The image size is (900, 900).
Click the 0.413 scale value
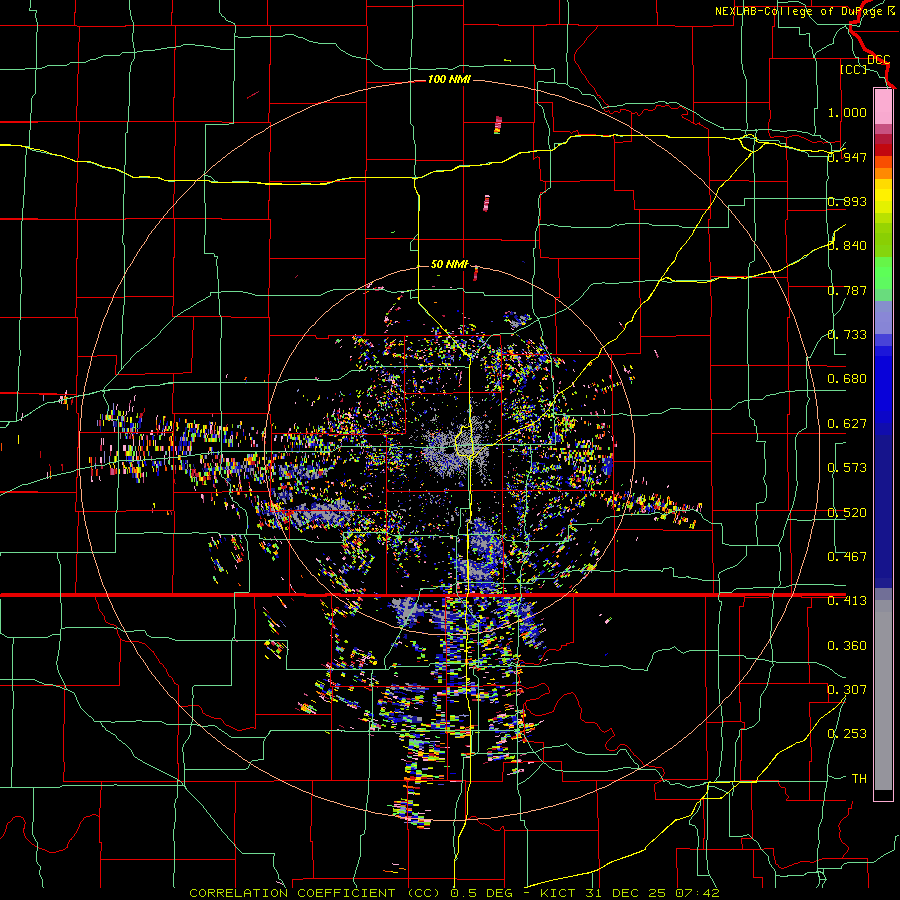pos(847,601)
